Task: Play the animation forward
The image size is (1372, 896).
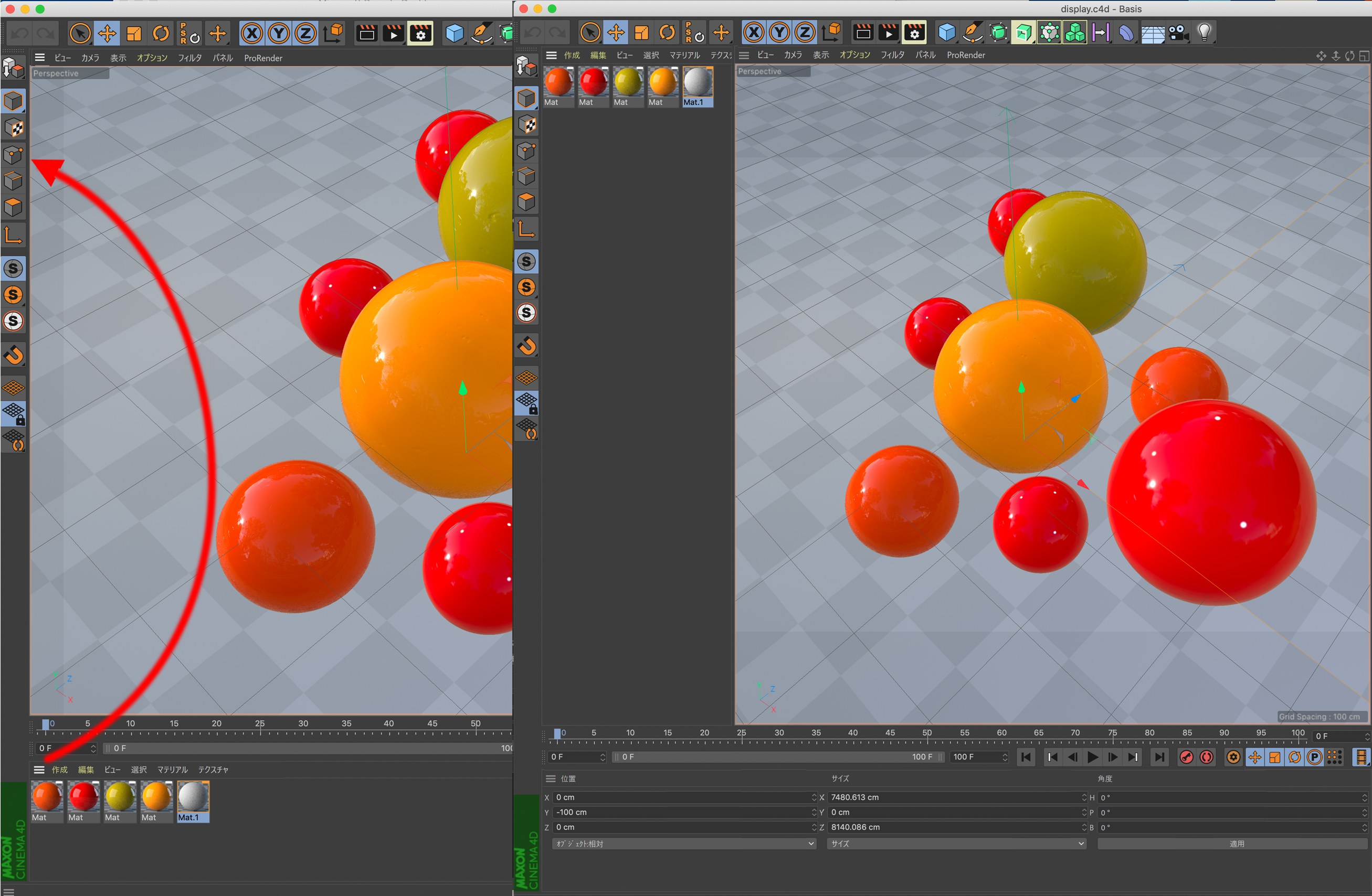Action: coord(1092,757)
